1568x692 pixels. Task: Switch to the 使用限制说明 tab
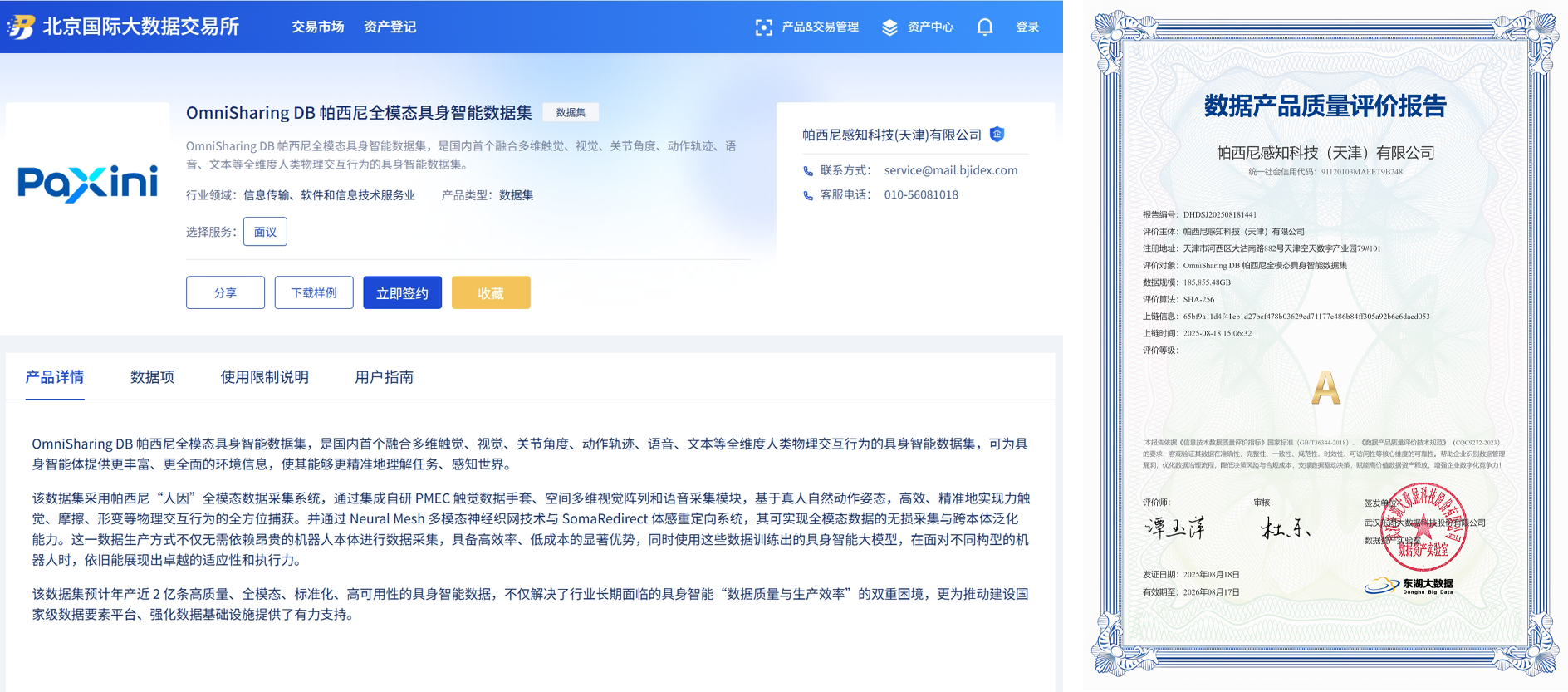pos(264,377)
